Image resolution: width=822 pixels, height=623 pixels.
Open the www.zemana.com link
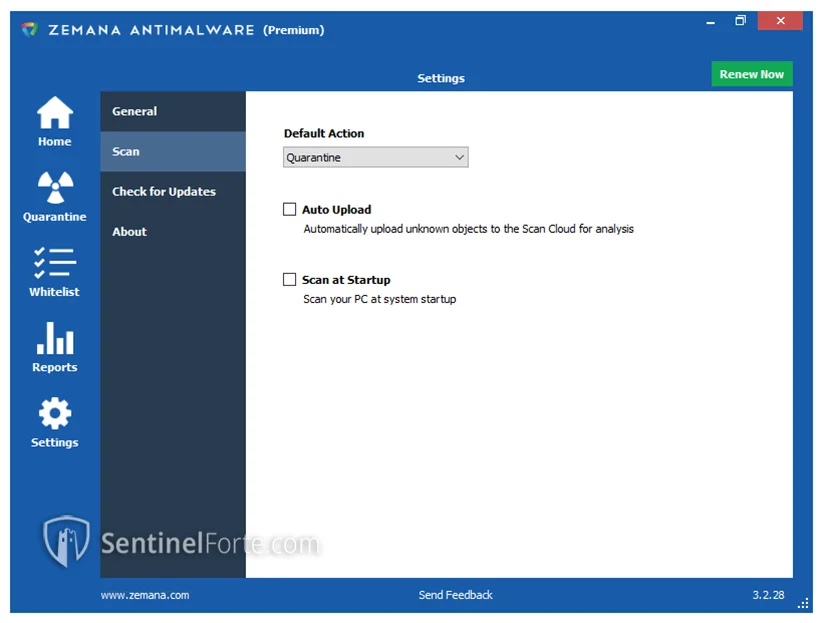(x=145, y=595)
